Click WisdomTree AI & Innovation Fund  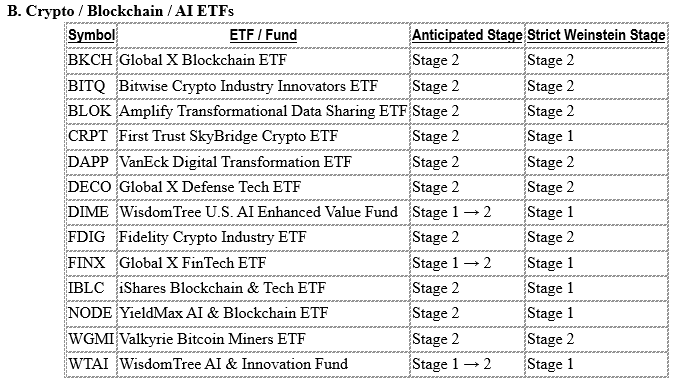233,364
